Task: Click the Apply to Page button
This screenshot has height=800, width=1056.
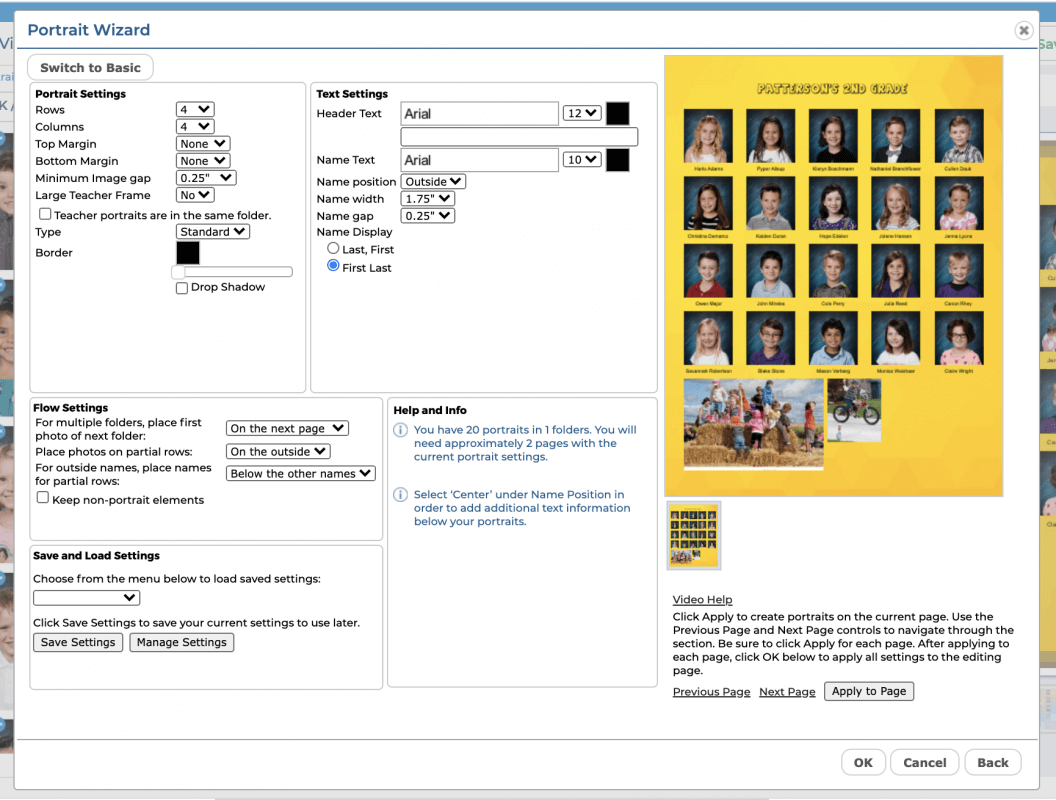Action: 868,691
